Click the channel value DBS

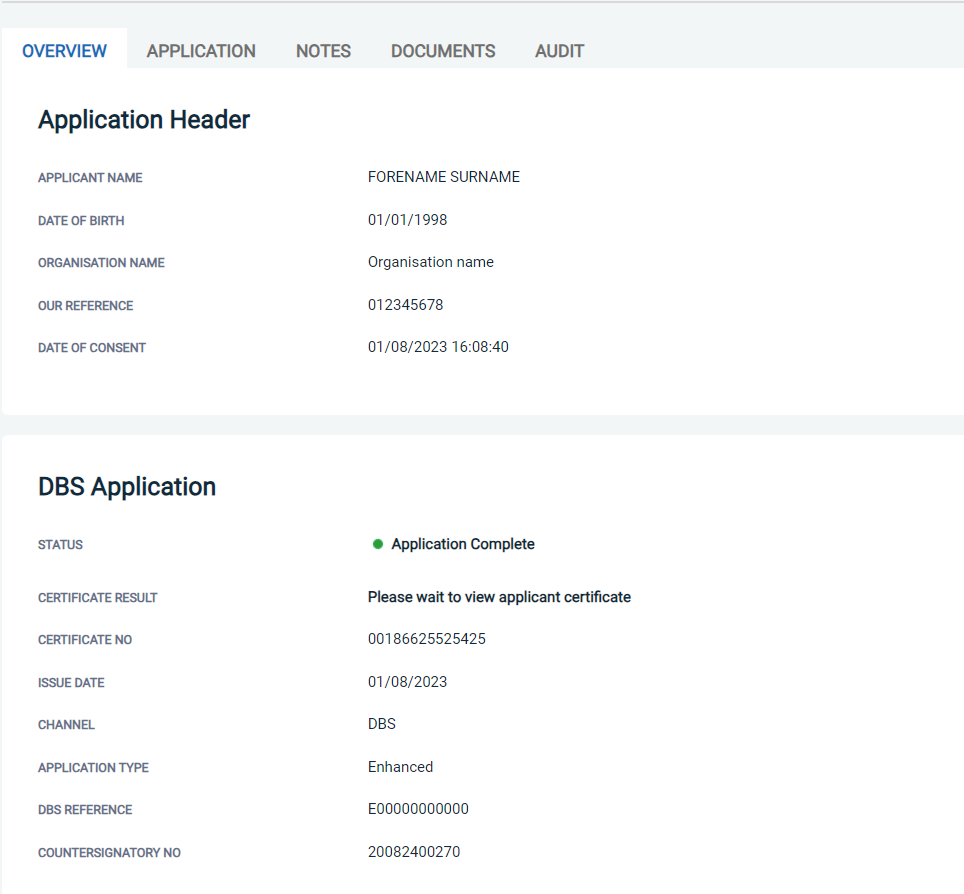pos(382,724)
